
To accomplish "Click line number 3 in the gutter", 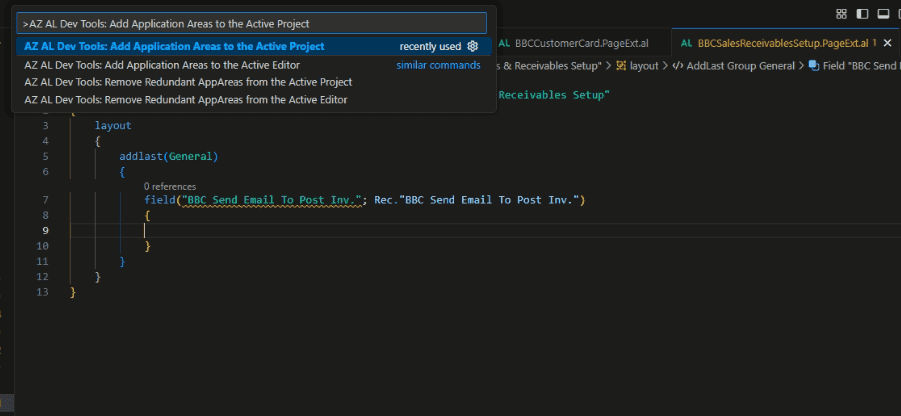I will (x=45, y=126).
